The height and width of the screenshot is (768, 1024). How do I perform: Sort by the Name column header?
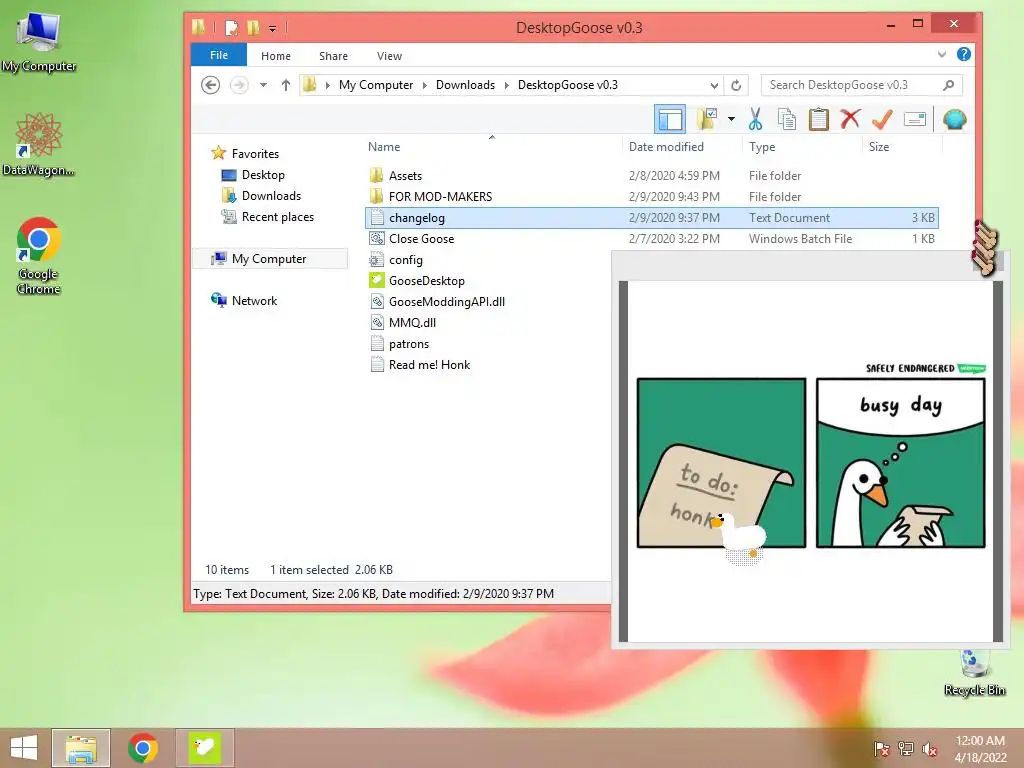click(x=384, y=147)
